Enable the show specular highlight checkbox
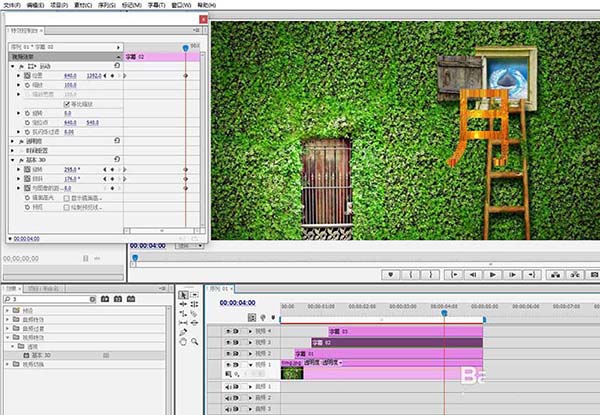This screenshot has height=415, width=600. (67, 198)
